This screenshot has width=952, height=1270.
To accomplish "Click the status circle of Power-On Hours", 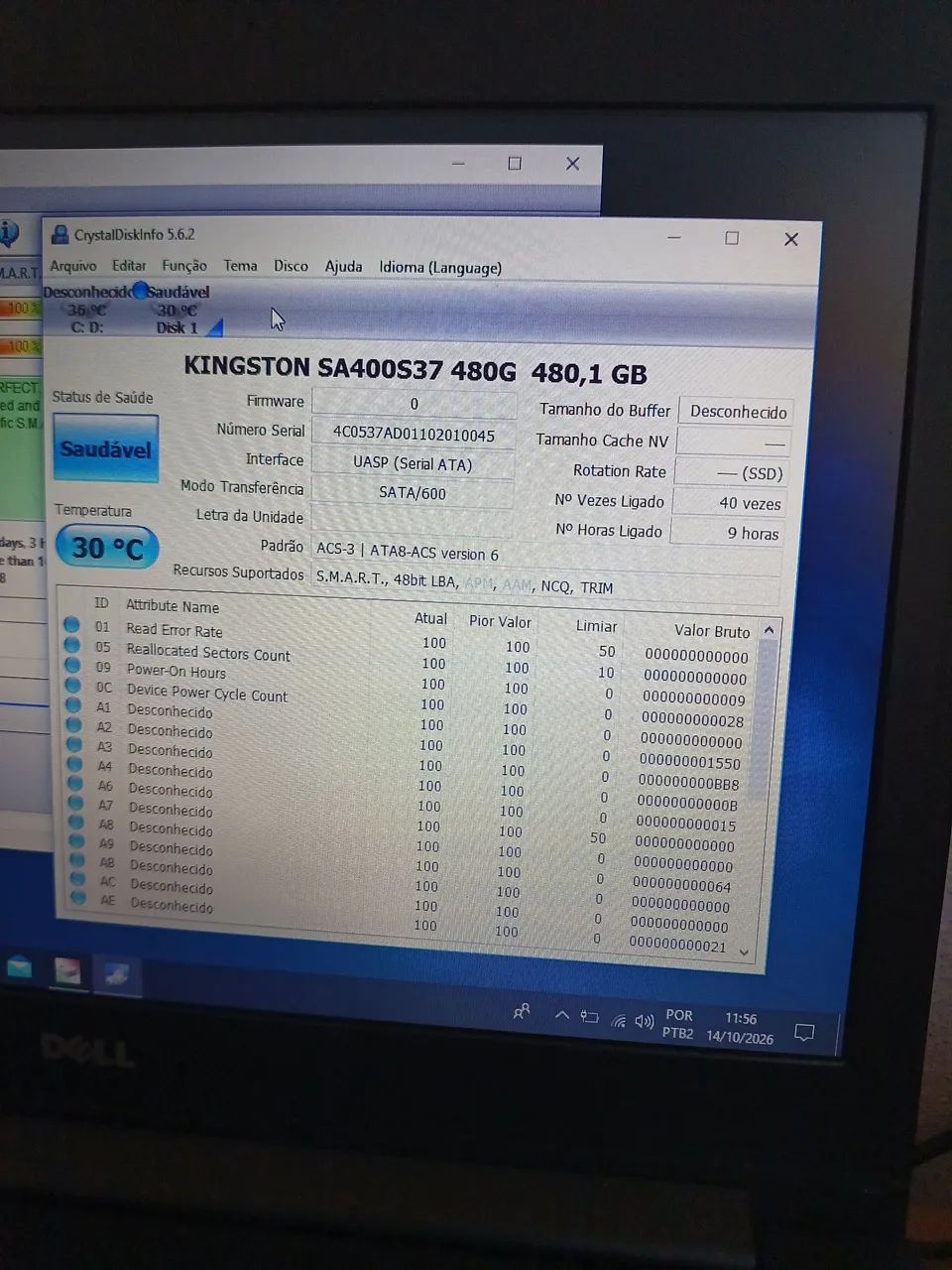I will pyautogui.click(x=71, y=665).
